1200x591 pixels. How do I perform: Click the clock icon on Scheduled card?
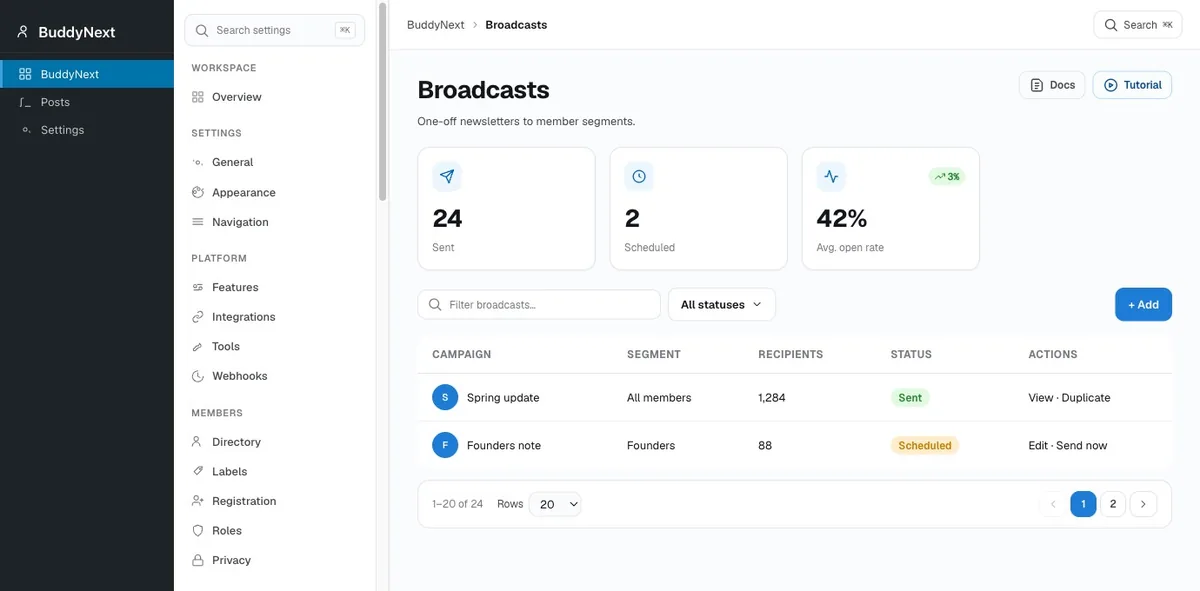tap(639, 177)
